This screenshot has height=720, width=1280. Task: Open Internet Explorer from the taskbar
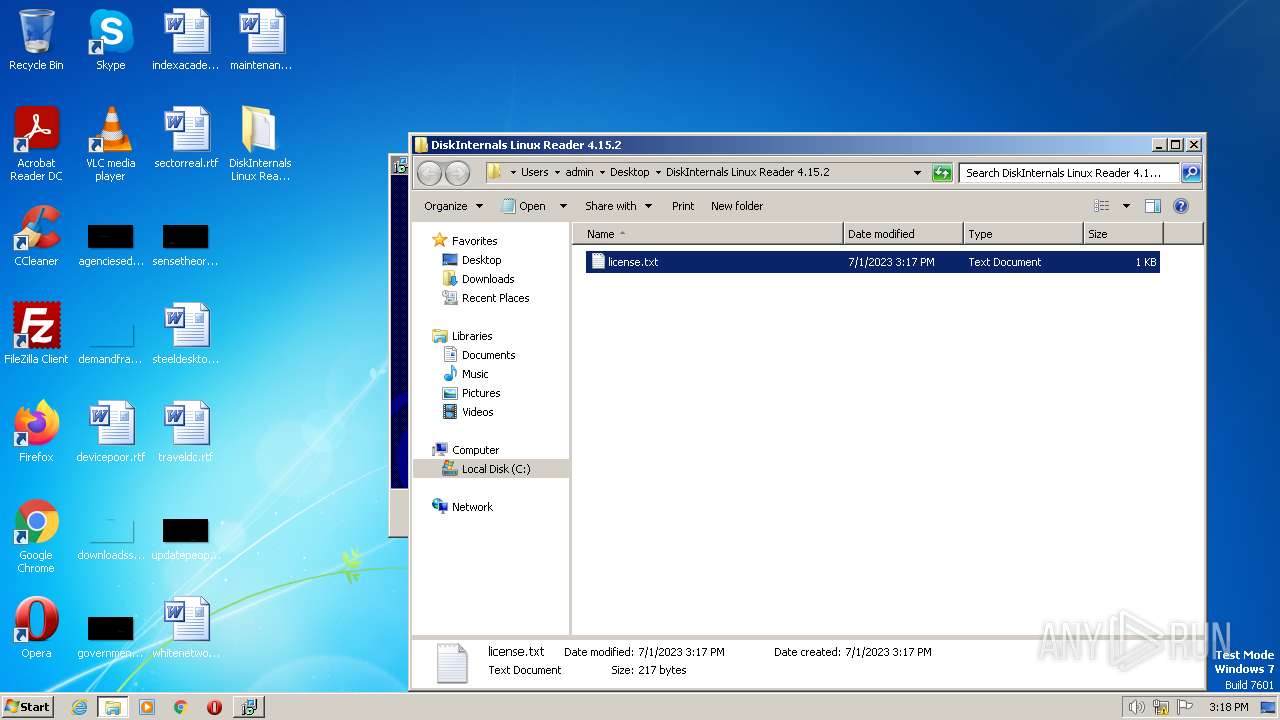pos(79,707)
